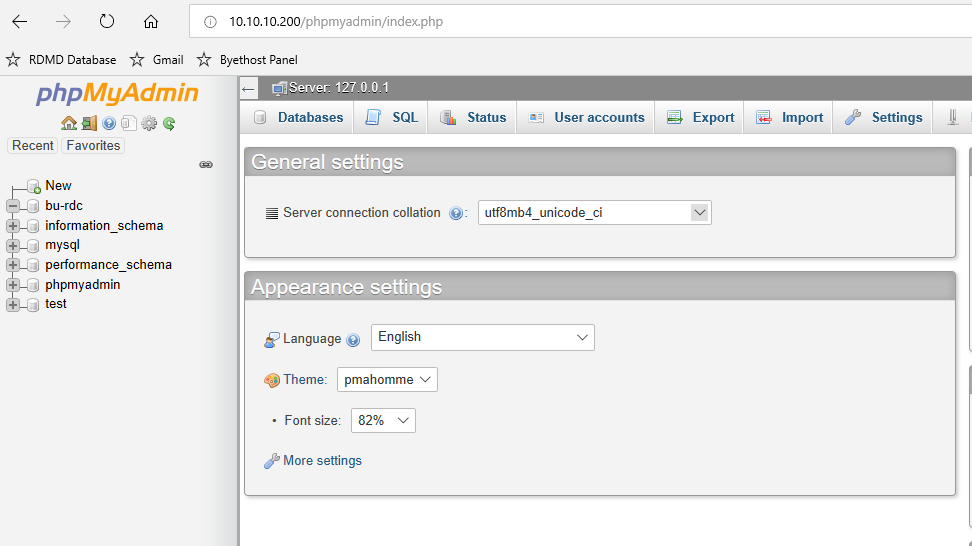Reload navigation panel green refresh icon

(169, 123)
